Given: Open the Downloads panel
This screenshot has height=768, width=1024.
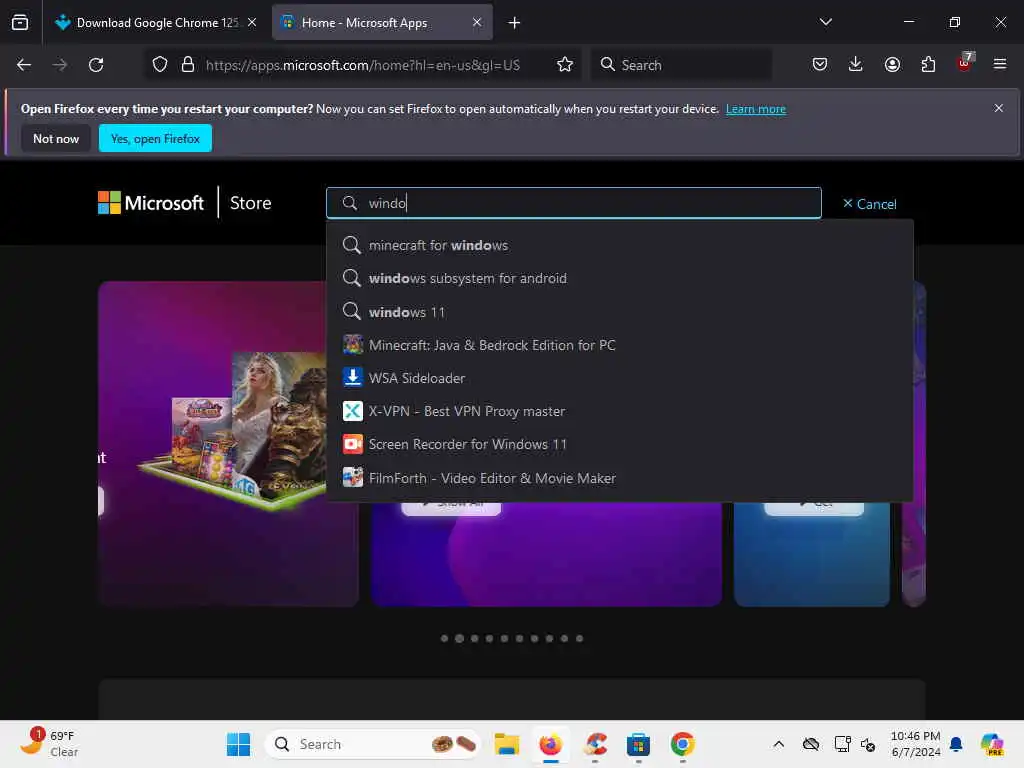Looking at the screenshot, I should [x=856, y=64].
